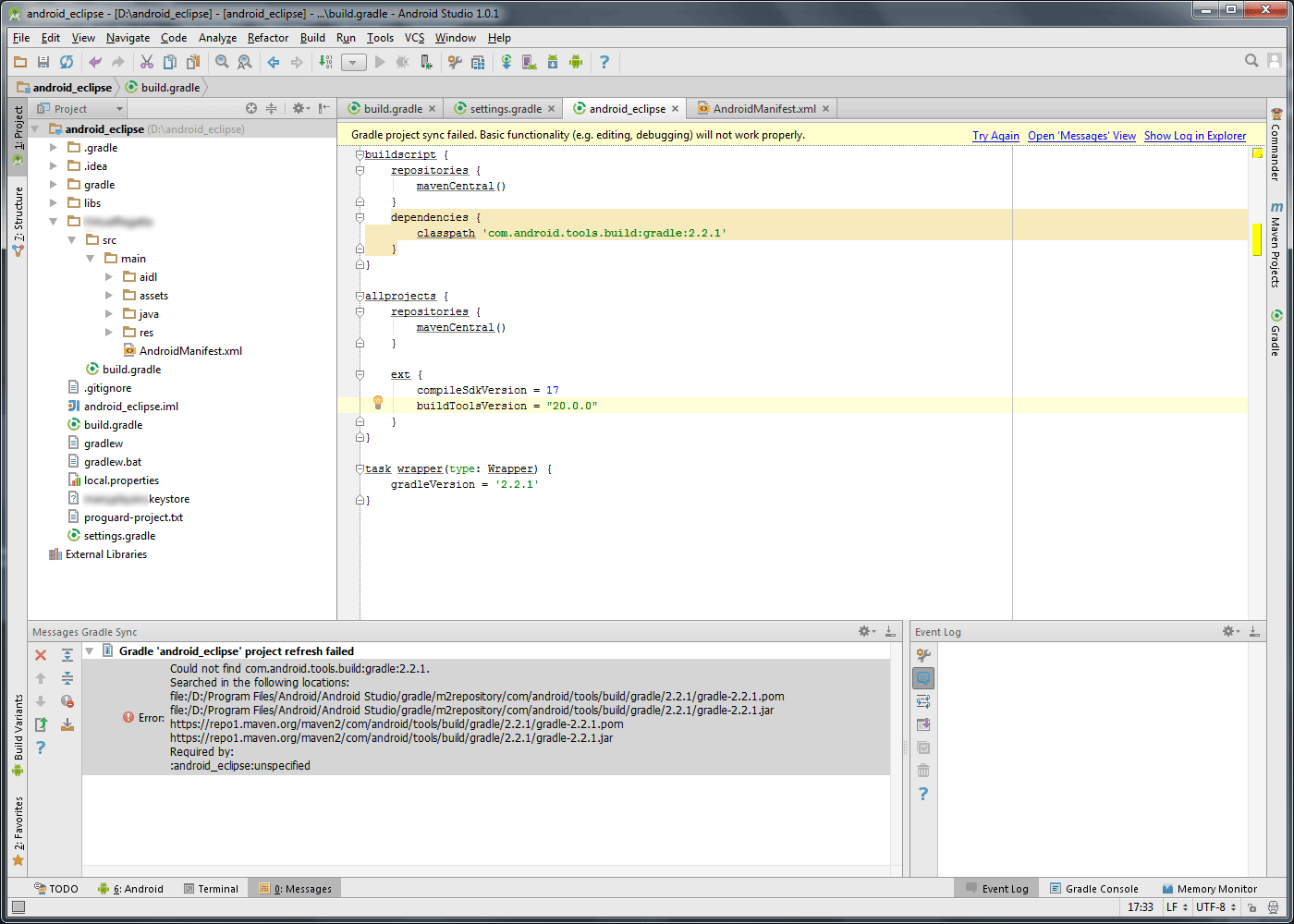This screenshot has width=1294, height=924.
Task: Click the Make Project binary-arrow icon
Action: coord(325,62)
